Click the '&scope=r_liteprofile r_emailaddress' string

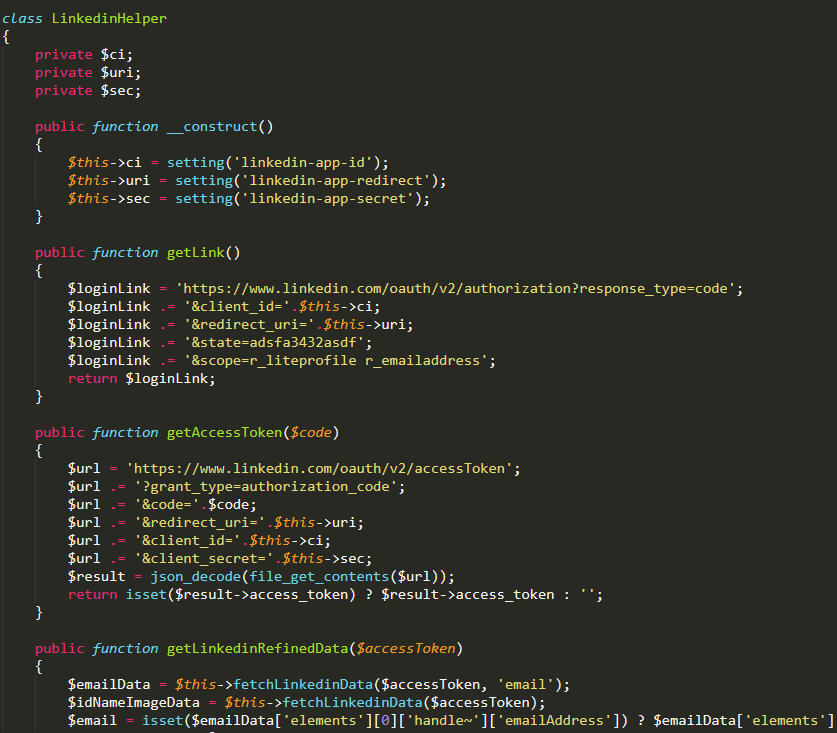pyautogui.click(x=336, y=361)
